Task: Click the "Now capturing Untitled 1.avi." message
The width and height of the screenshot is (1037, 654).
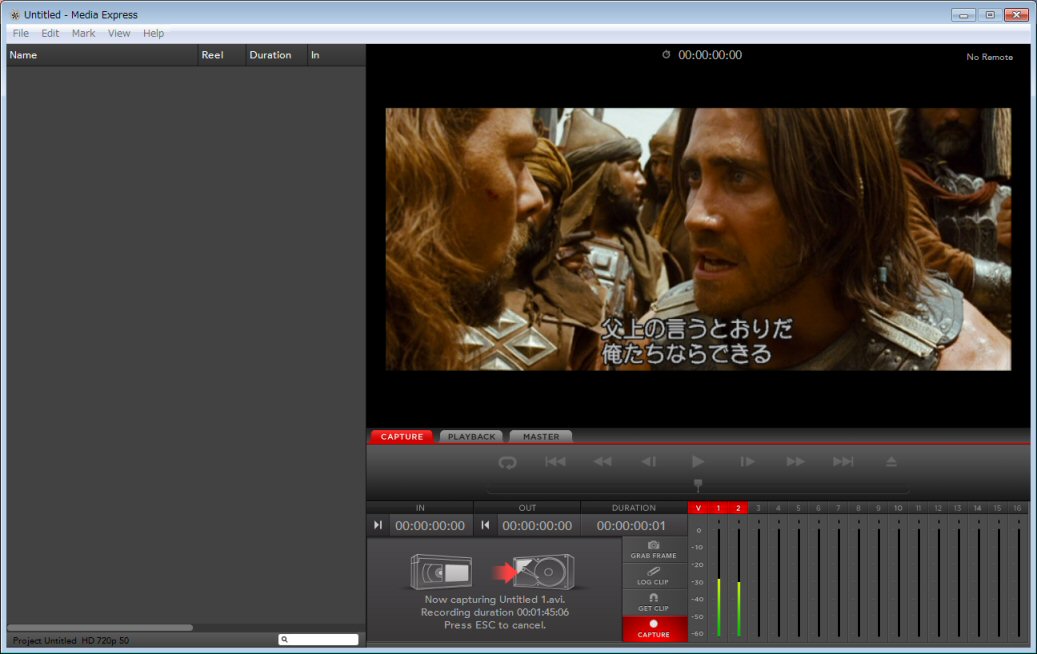Action: click(x=495, y=599)
